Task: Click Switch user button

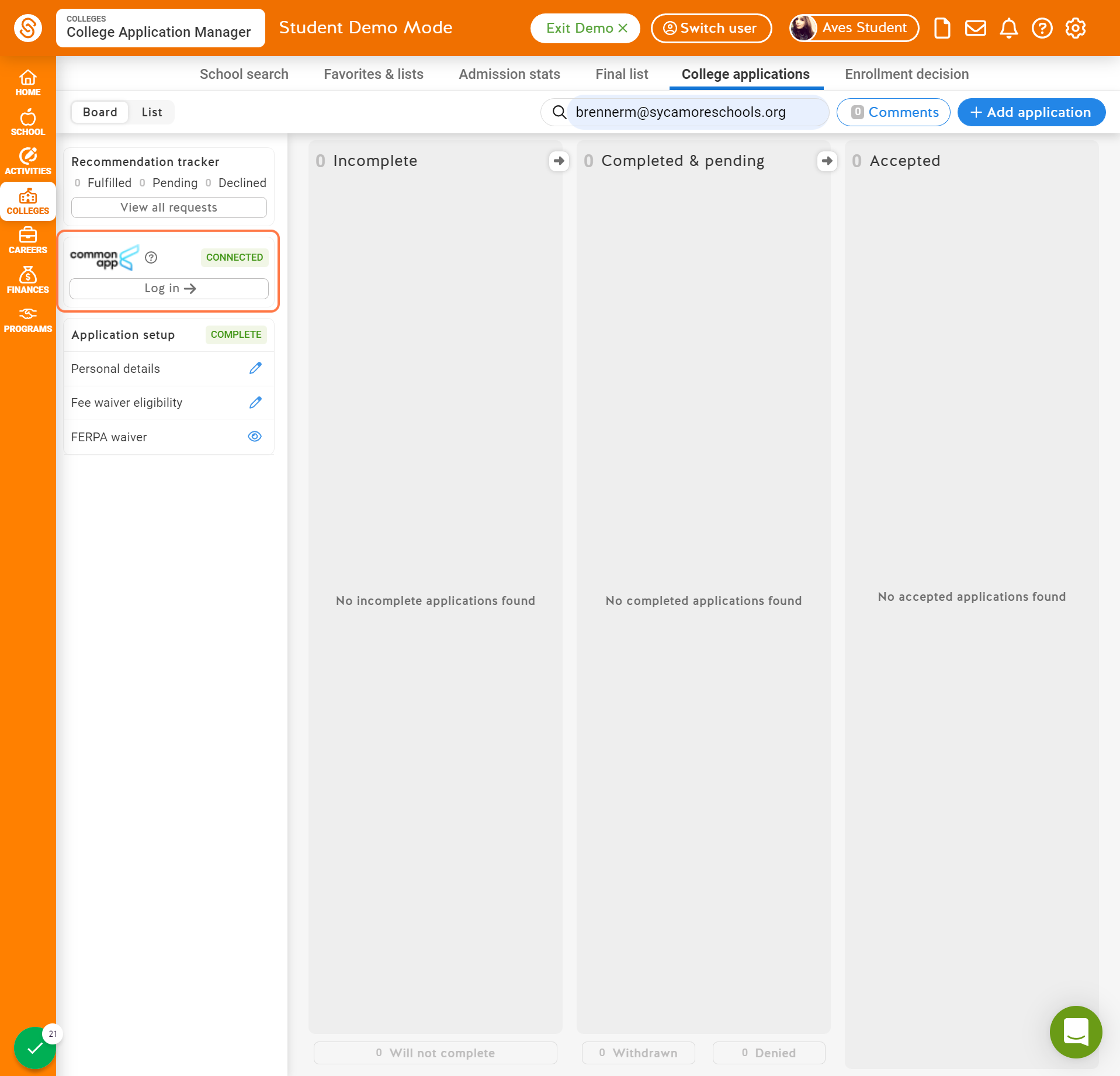Action: point(711,28)
